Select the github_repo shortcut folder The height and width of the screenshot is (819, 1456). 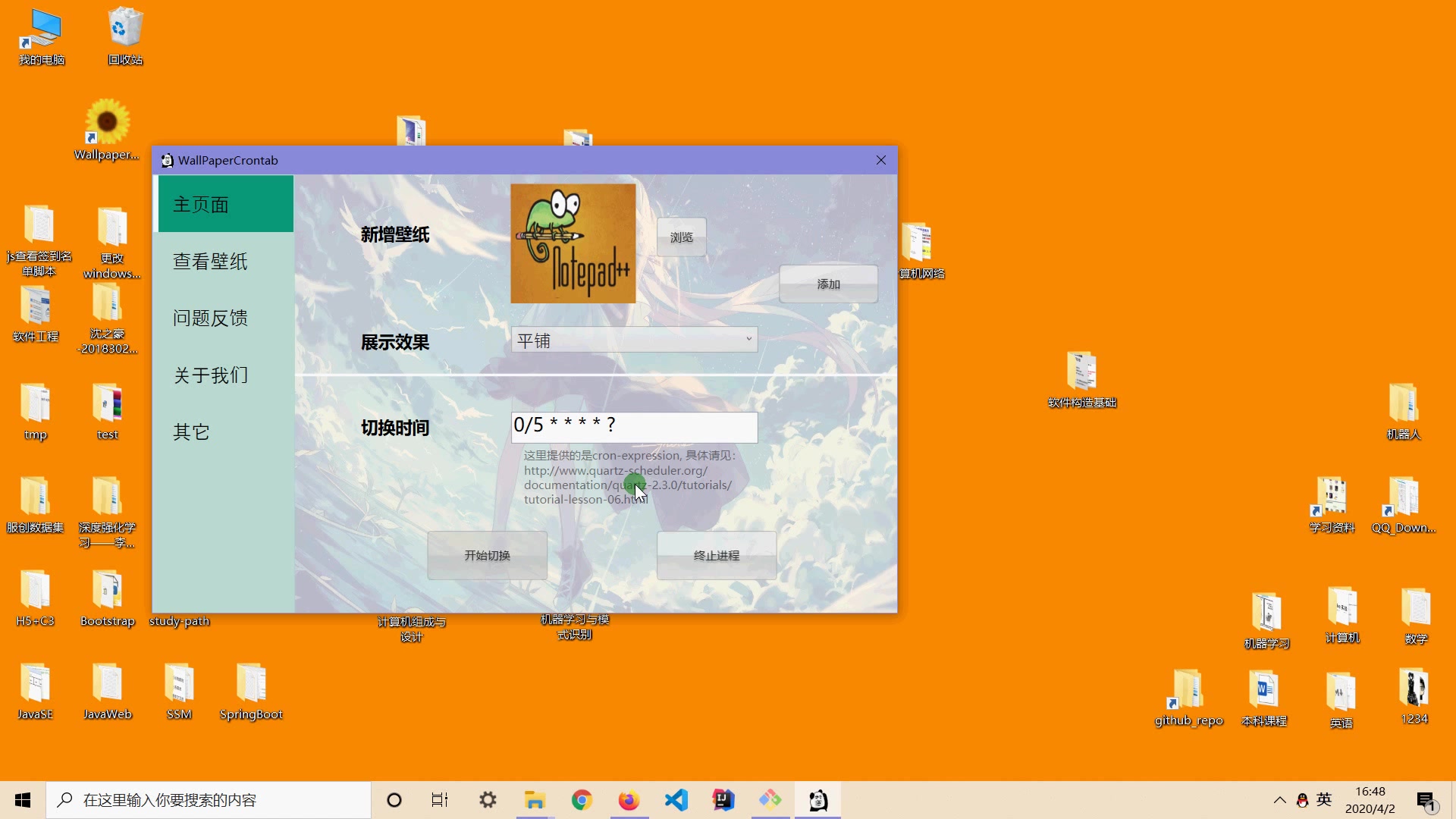coord(1188,698)
